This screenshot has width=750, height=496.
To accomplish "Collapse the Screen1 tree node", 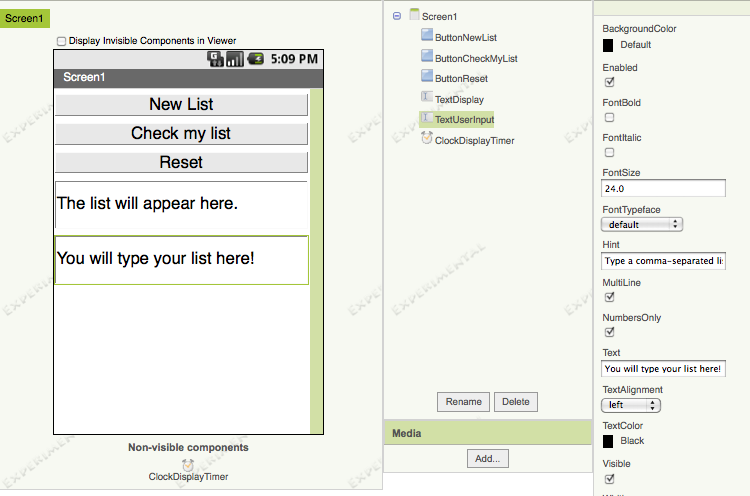I will tap(398, 16).
